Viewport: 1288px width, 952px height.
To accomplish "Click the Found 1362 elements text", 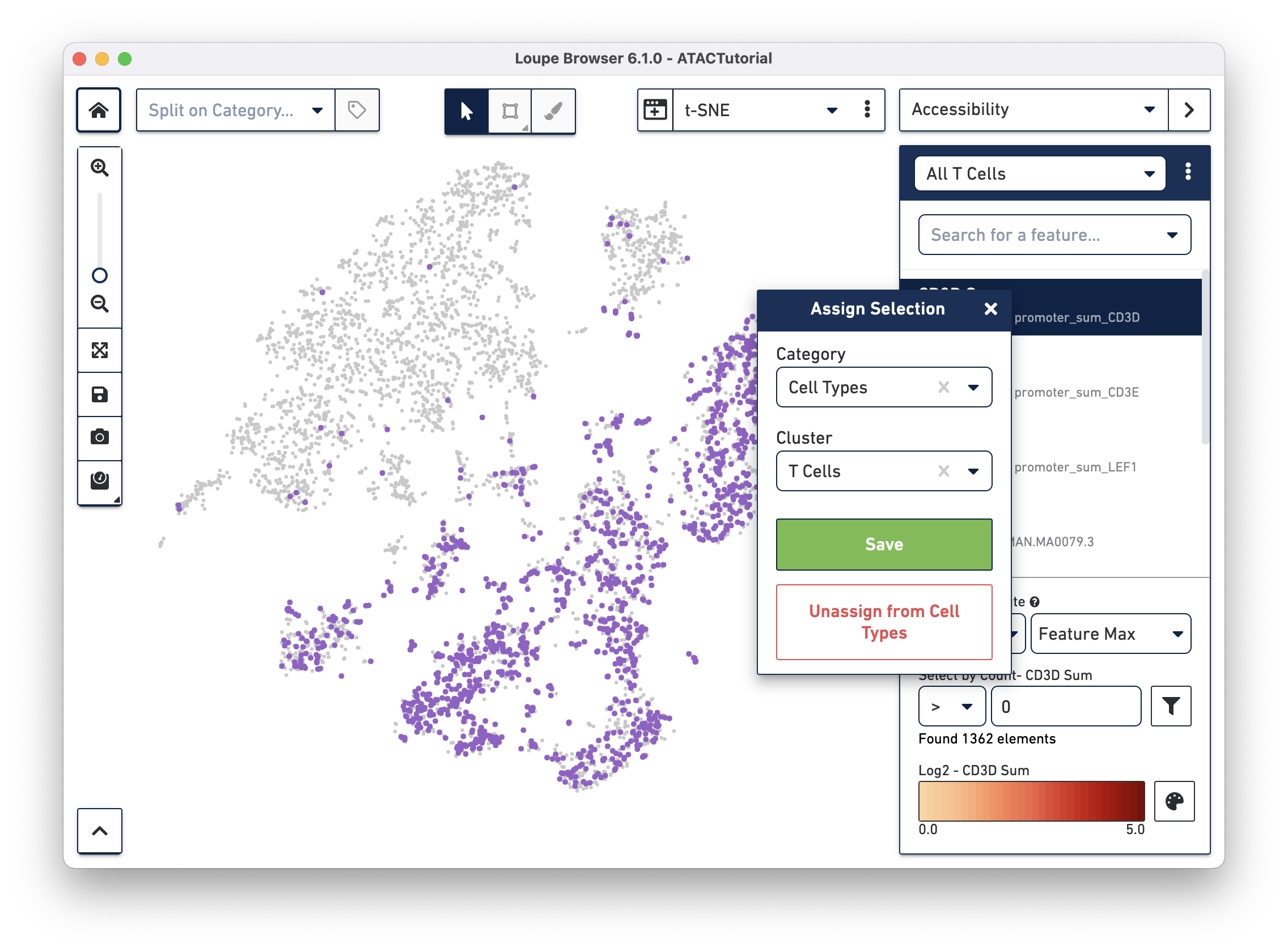I will coord(986,739).
